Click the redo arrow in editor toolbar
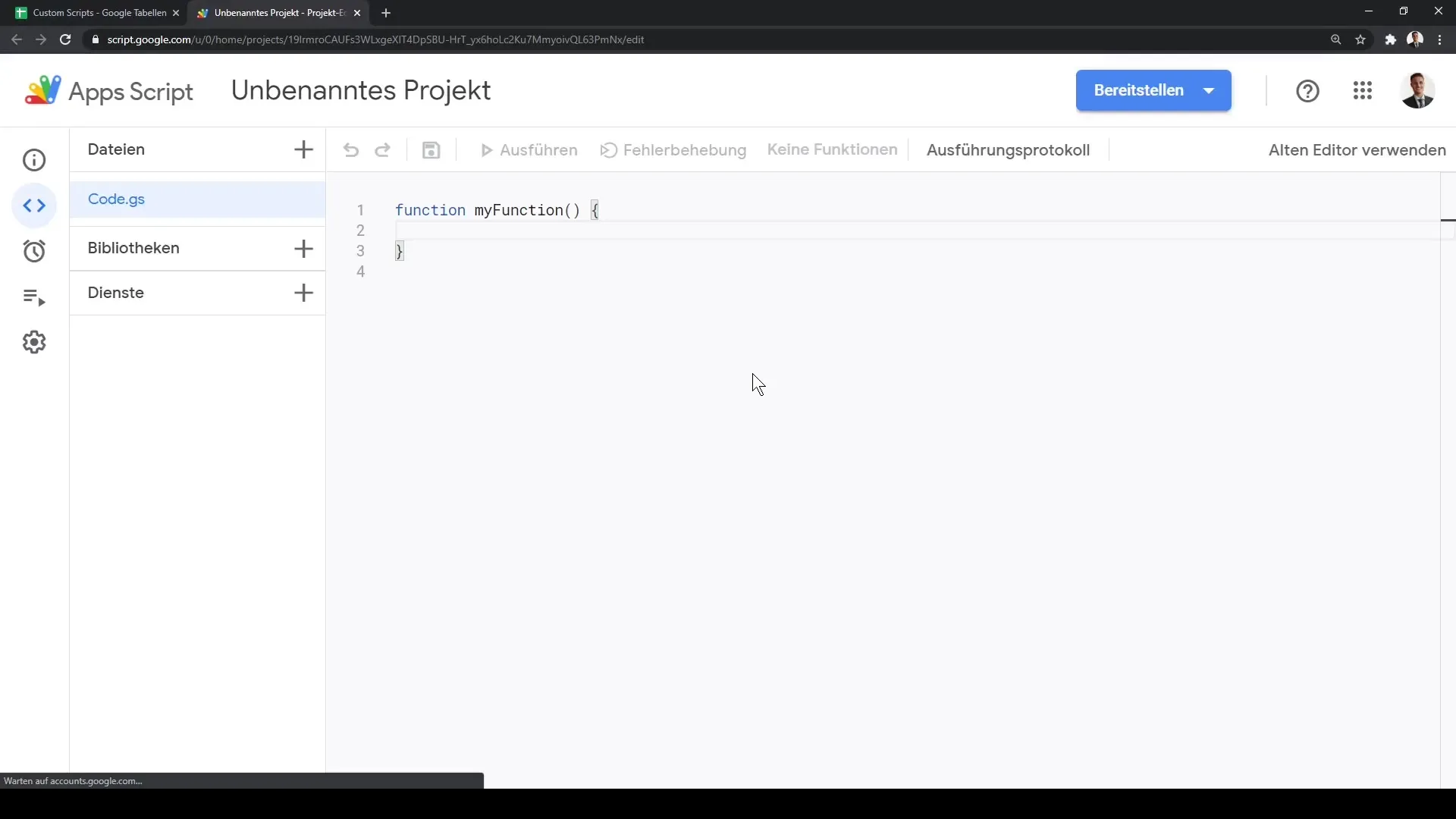The height and width of the screenshot is (819, 1456). coord(383,150)
